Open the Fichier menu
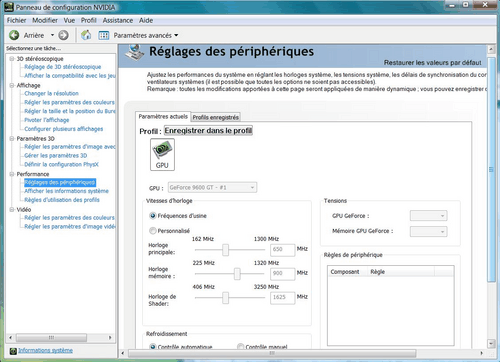This screenshot has width=500, height=362. click(x=16, y=20)
